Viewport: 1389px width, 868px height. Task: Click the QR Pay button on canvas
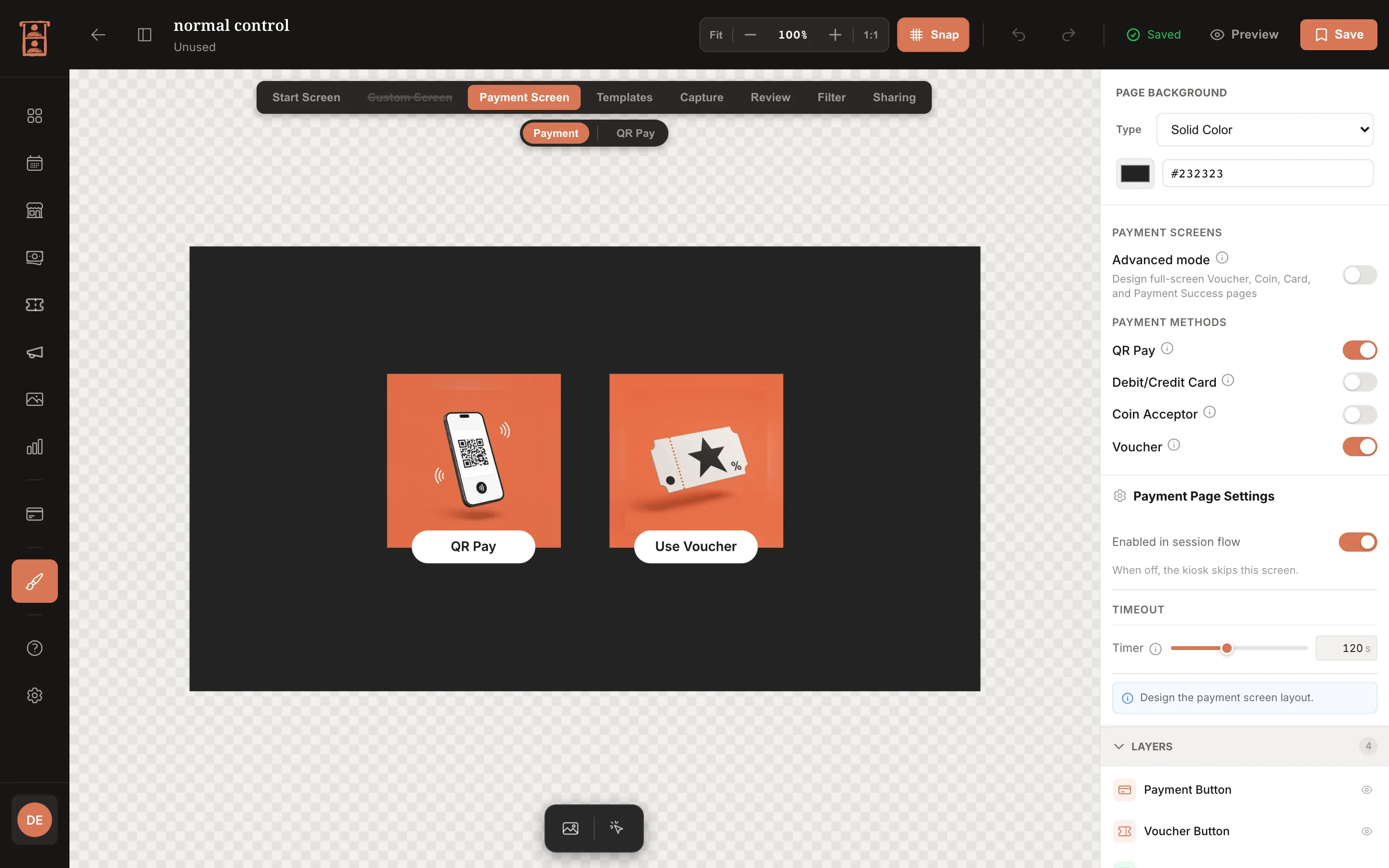(x=474, y=546)
